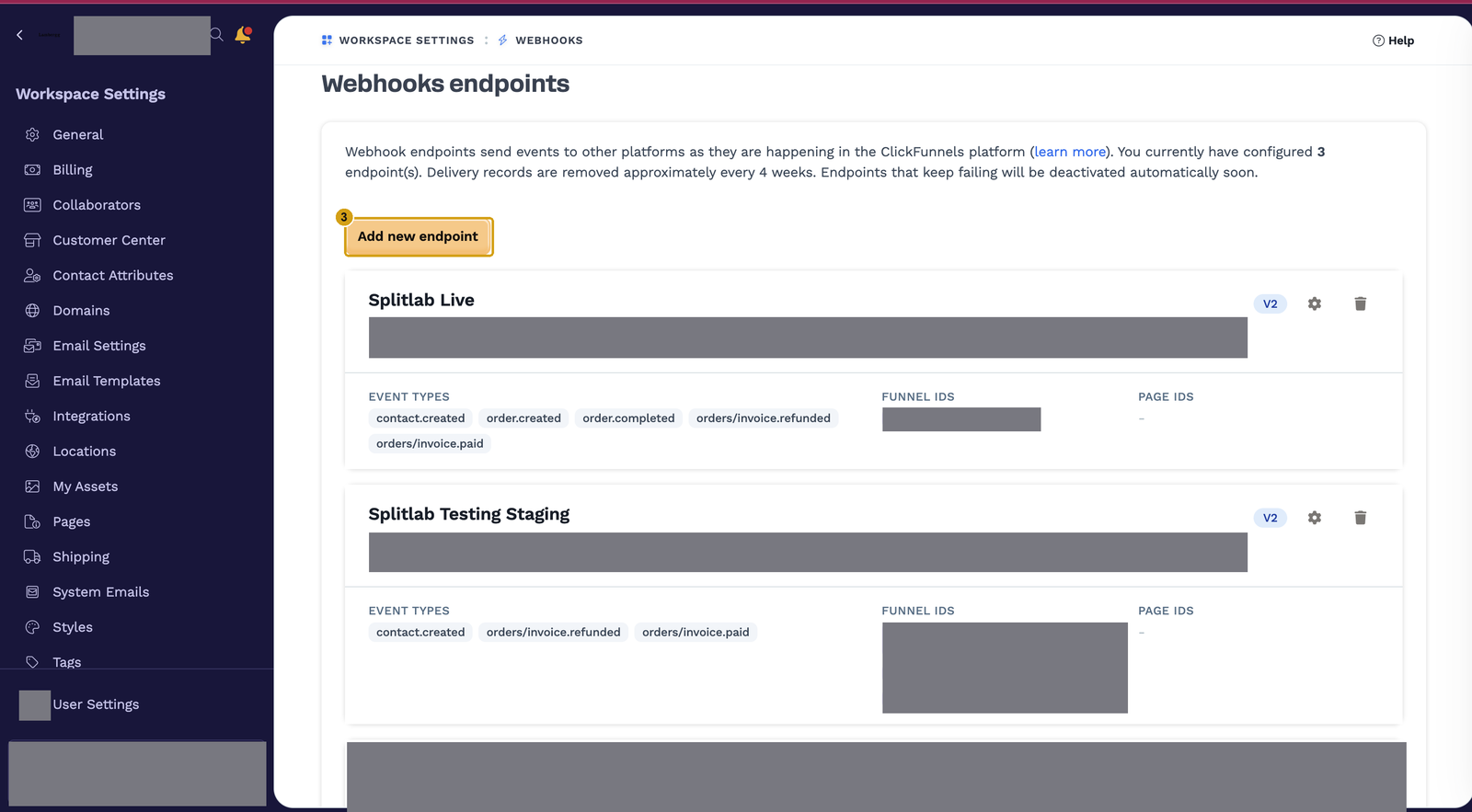
Task: Click the V2 badge on Splitlab Live
Action: click(x=1271, y=303)
